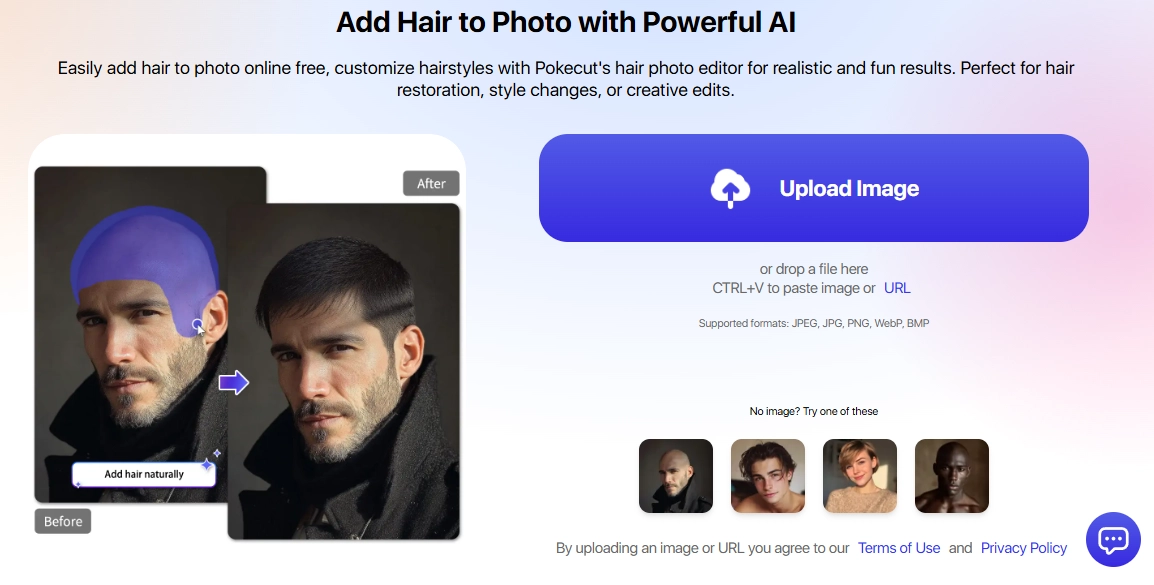The image size is (1154, 585).
Task: Select the long-haired young man sample photo
Action: tap(767, 475)
